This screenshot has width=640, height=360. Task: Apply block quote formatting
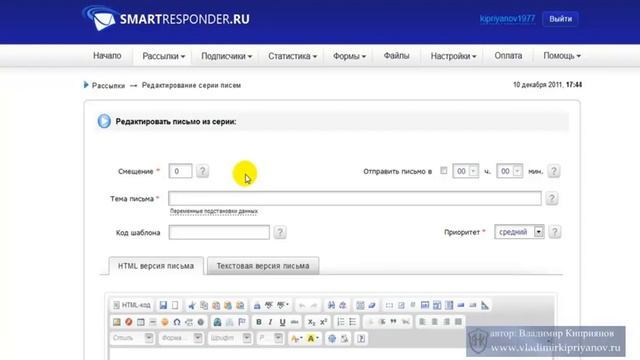click(x=393, y=322)
